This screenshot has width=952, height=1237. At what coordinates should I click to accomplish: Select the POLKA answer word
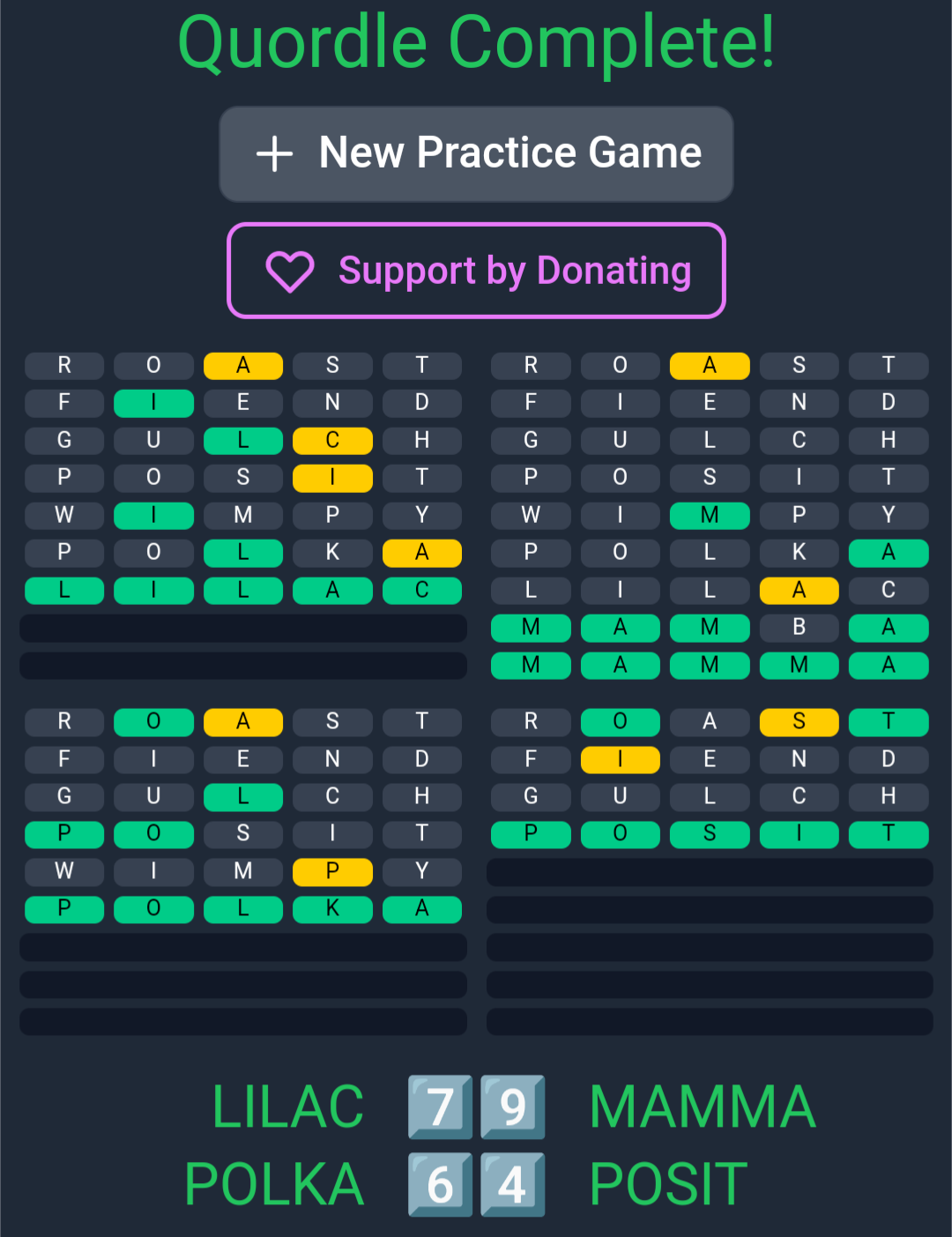[x=274, y=1184]
